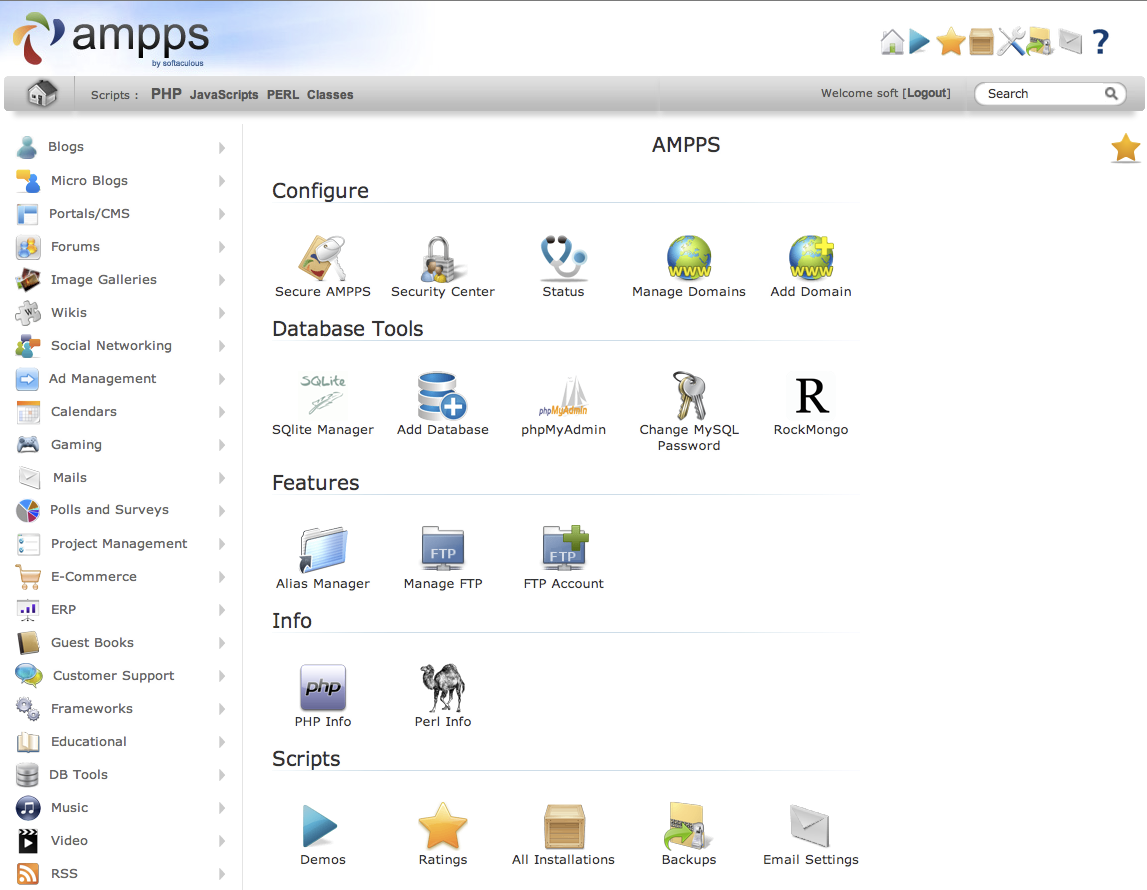Image resolution: width=1147 pixels, height=890 pixels.
Task: Open the Music category
Action: click(69, 807)
